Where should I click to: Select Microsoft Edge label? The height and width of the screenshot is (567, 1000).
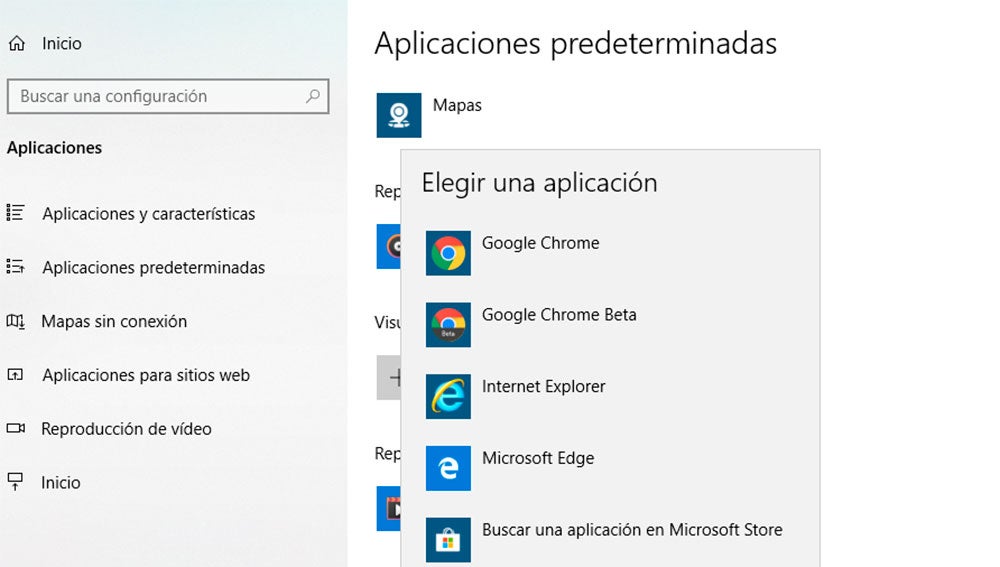point(538,458)
